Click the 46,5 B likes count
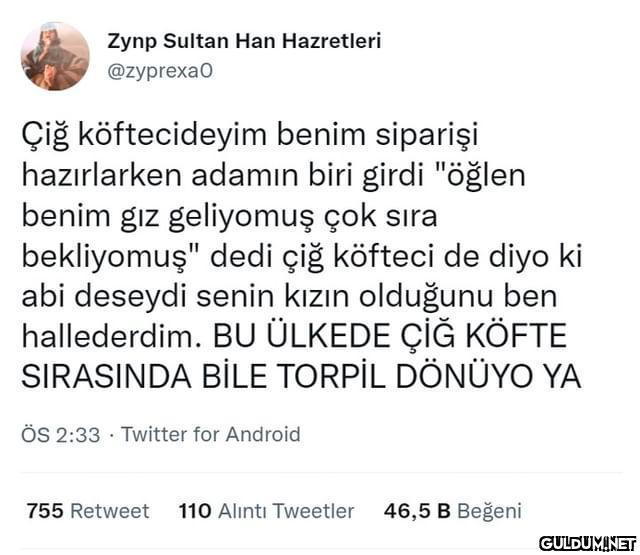Screen dimensions: 640x555 click(x=417, y=511)
